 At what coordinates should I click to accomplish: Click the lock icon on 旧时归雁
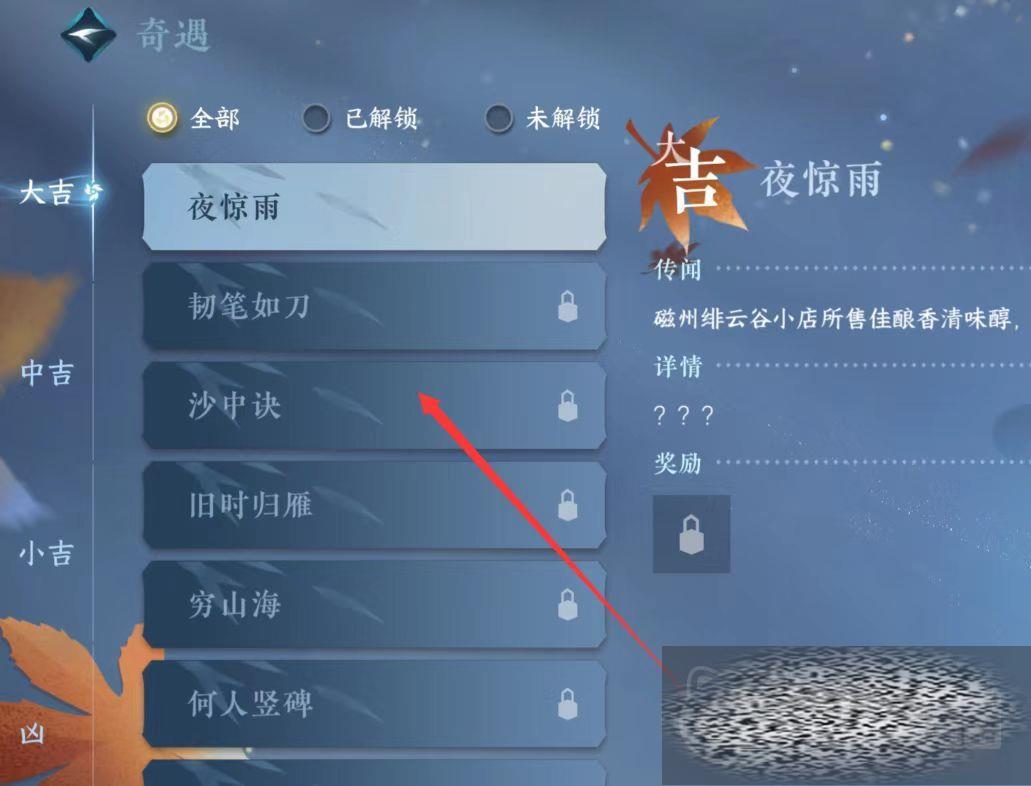[x=567, y=505]
